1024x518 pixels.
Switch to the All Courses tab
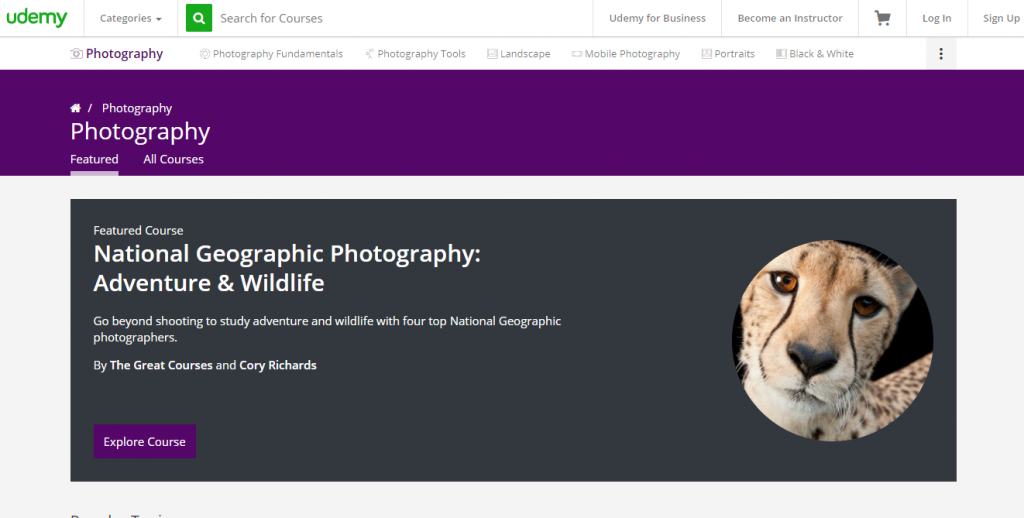click(173, 159)
